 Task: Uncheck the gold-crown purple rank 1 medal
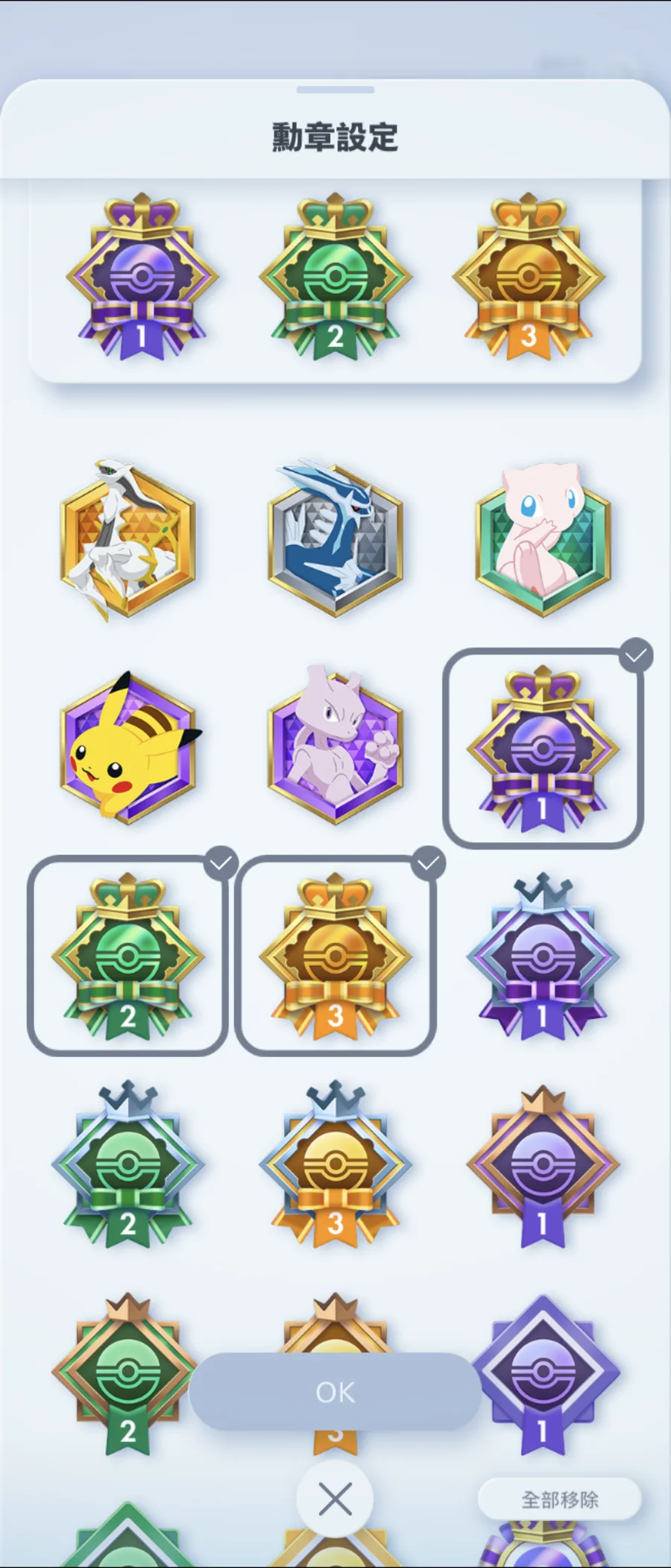544,748
